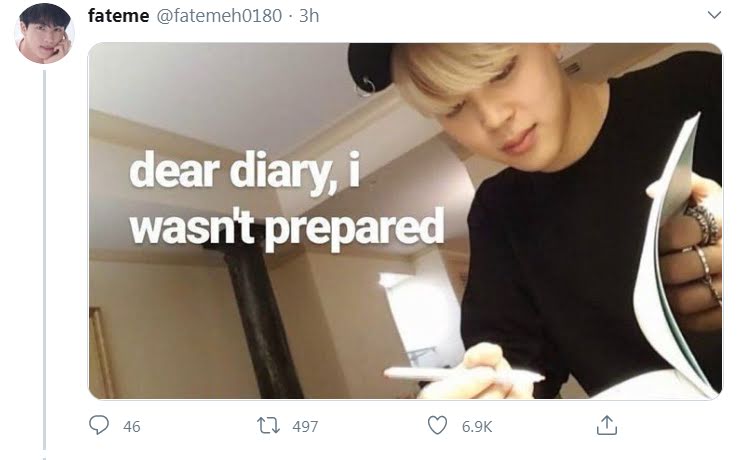This screenshot has height=460, width=737.
Task: Click the reply speech bubble icon
Action: (x=99, y=425)
